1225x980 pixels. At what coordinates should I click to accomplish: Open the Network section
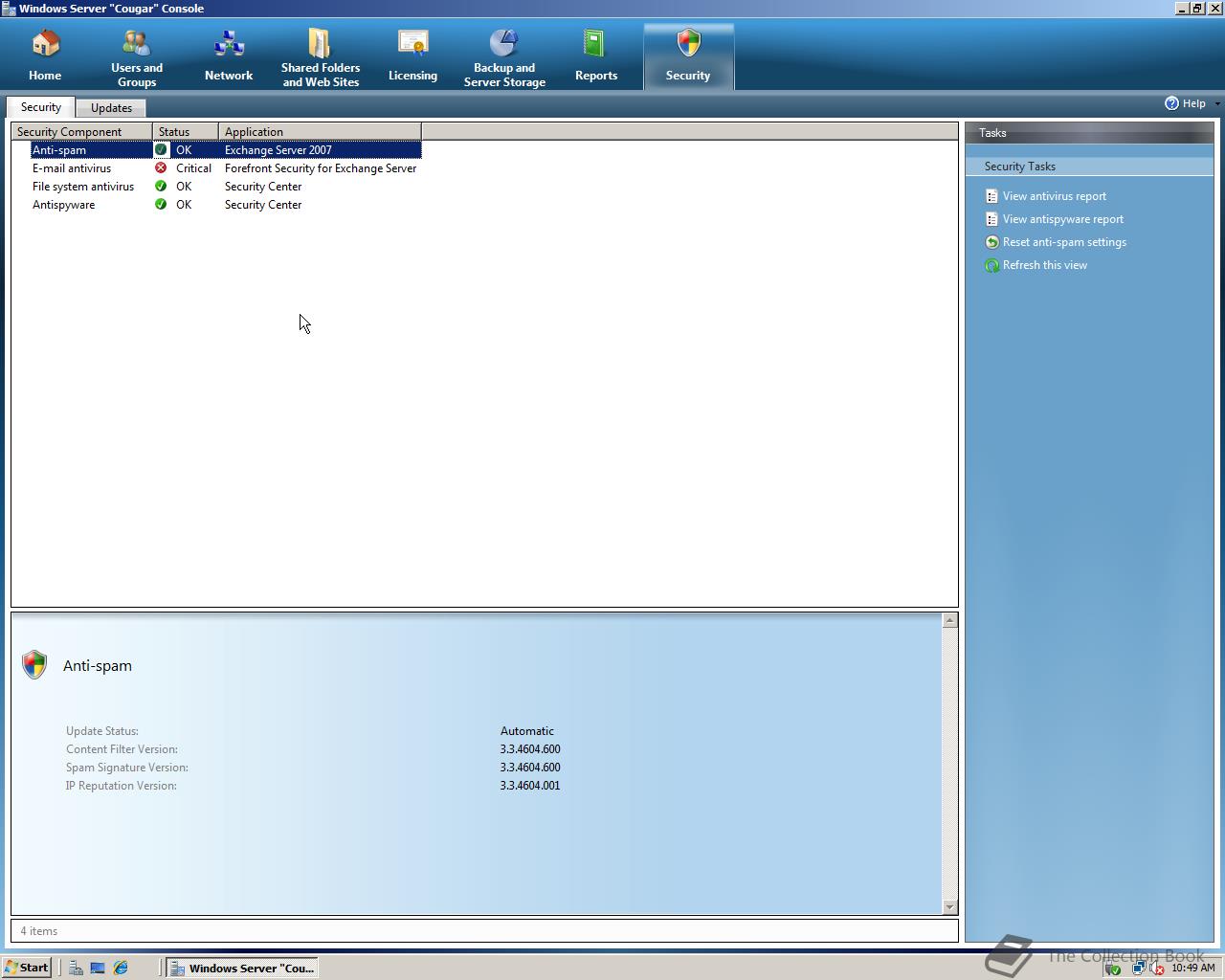[x=229, y=57]
